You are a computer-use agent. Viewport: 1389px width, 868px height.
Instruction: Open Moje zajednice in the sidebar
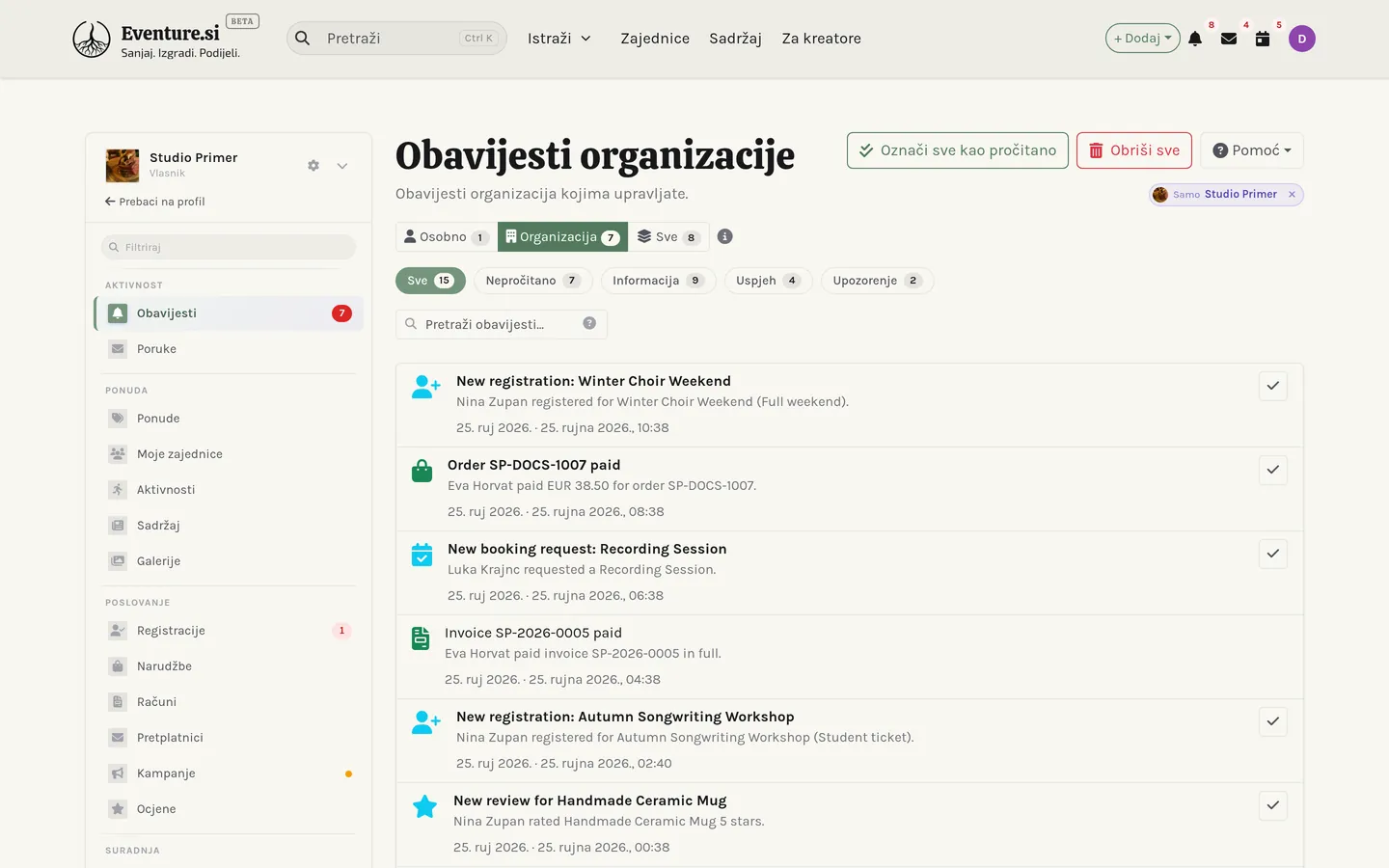pos(229,454)
